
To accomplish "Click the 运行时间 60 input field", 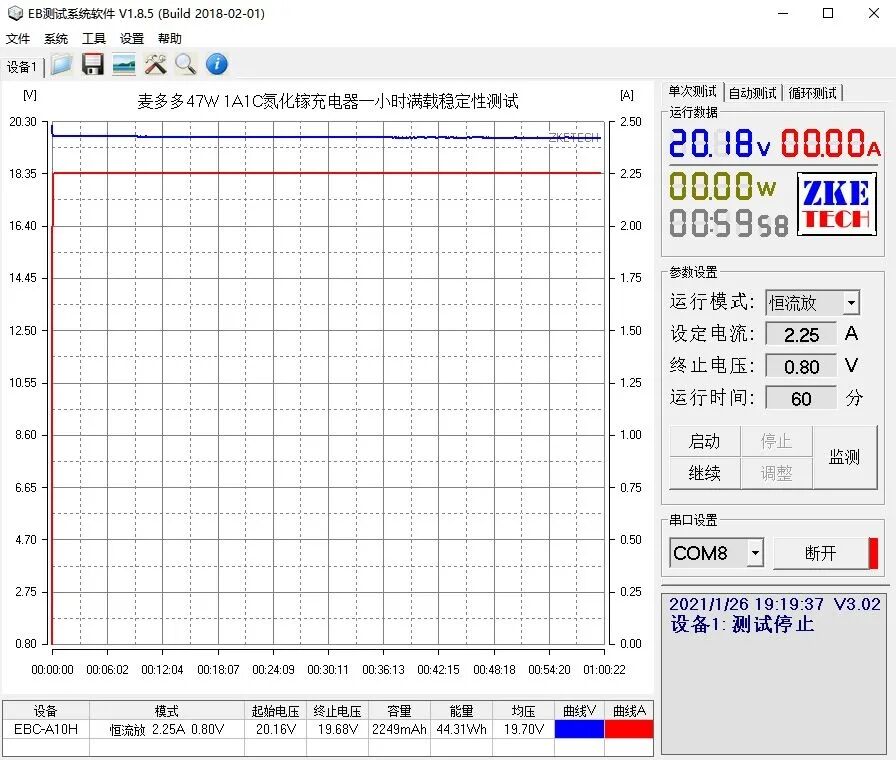I will [801, 398].
